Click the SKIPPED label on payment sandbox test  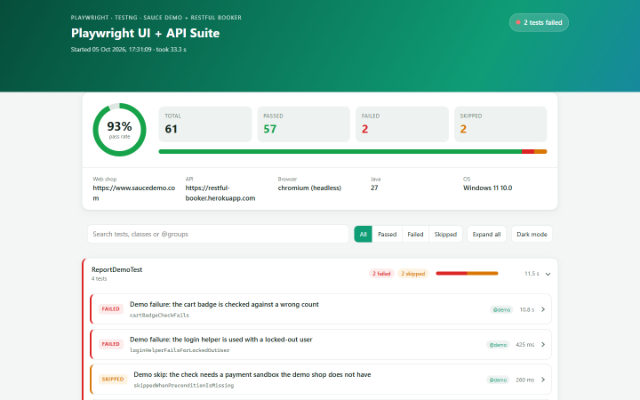click(113, 379)
